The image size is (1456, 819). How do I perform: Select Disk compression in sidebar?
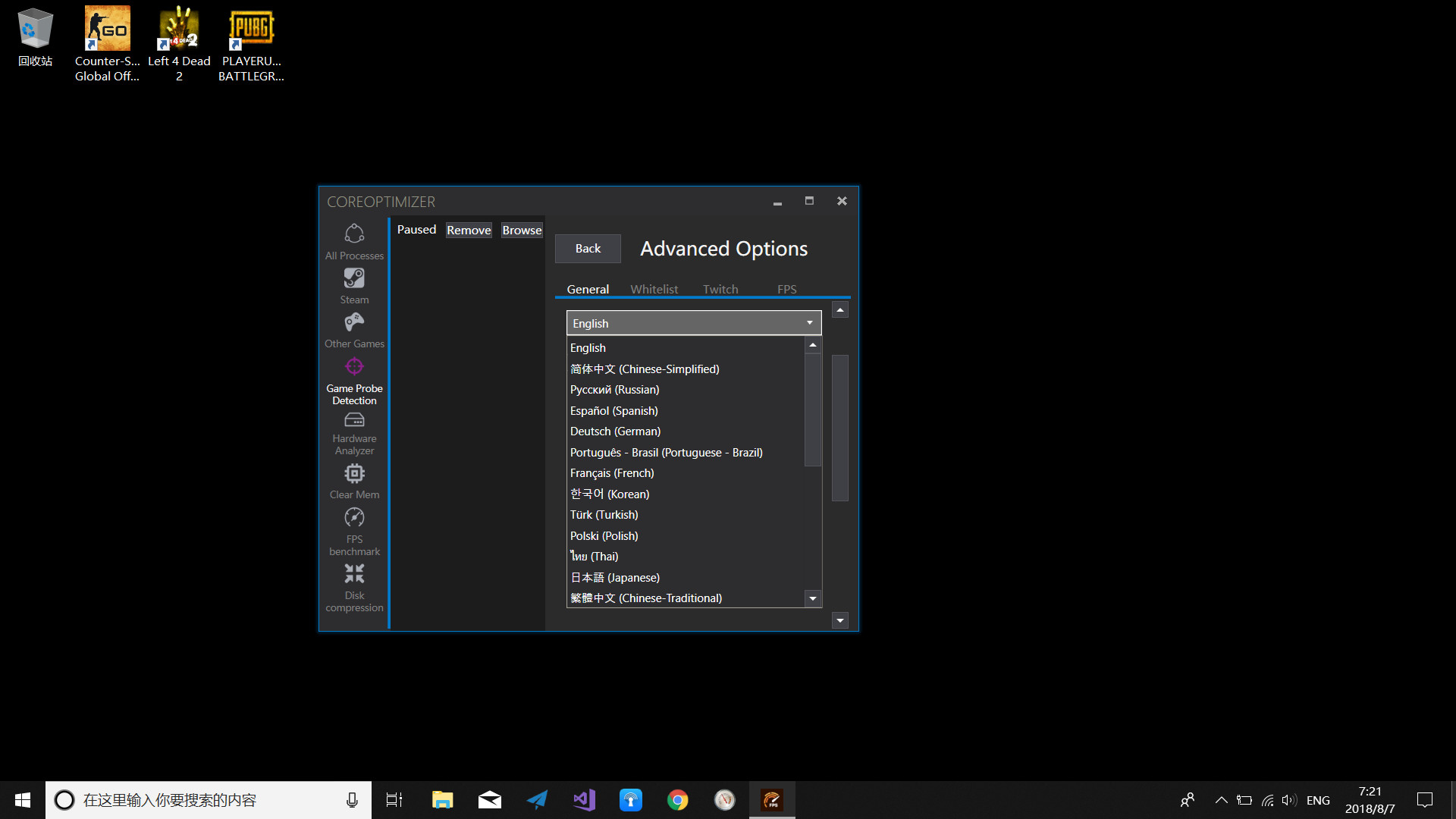[x=354, y=588]
